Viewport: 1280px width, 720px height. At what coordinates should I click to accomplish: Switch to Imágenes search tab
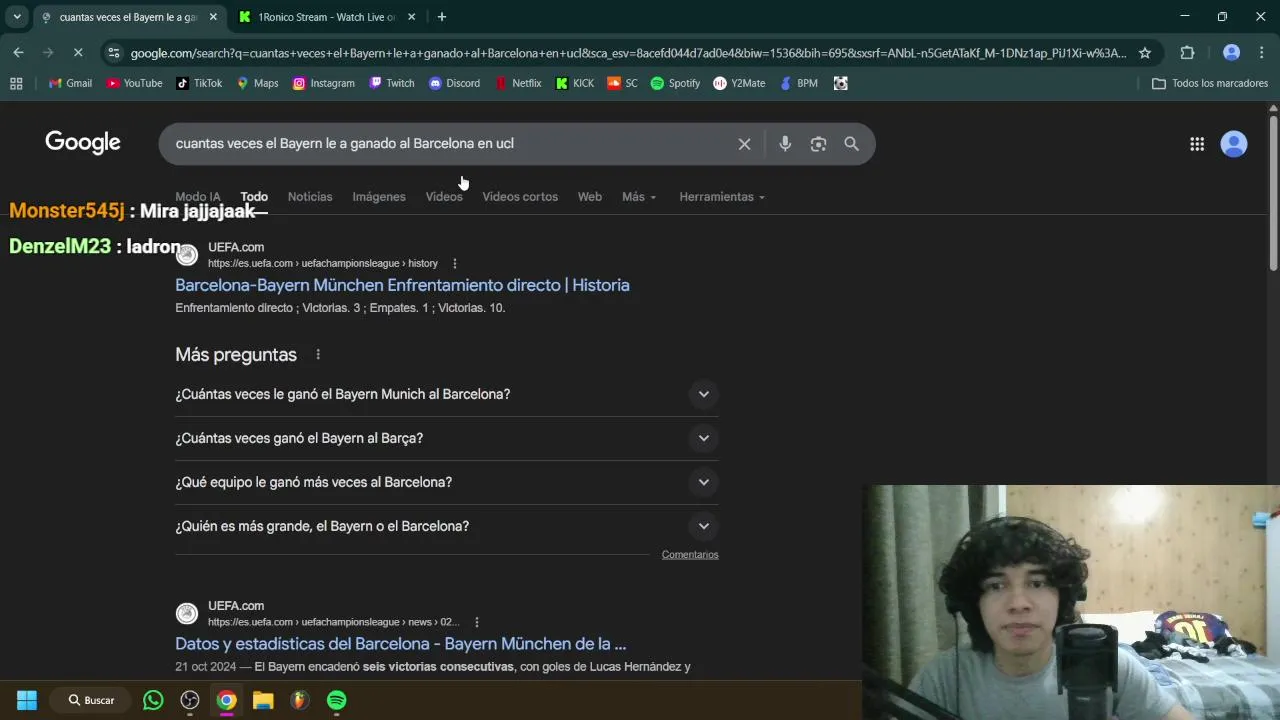pyautogui.click(x=379, y=197)
